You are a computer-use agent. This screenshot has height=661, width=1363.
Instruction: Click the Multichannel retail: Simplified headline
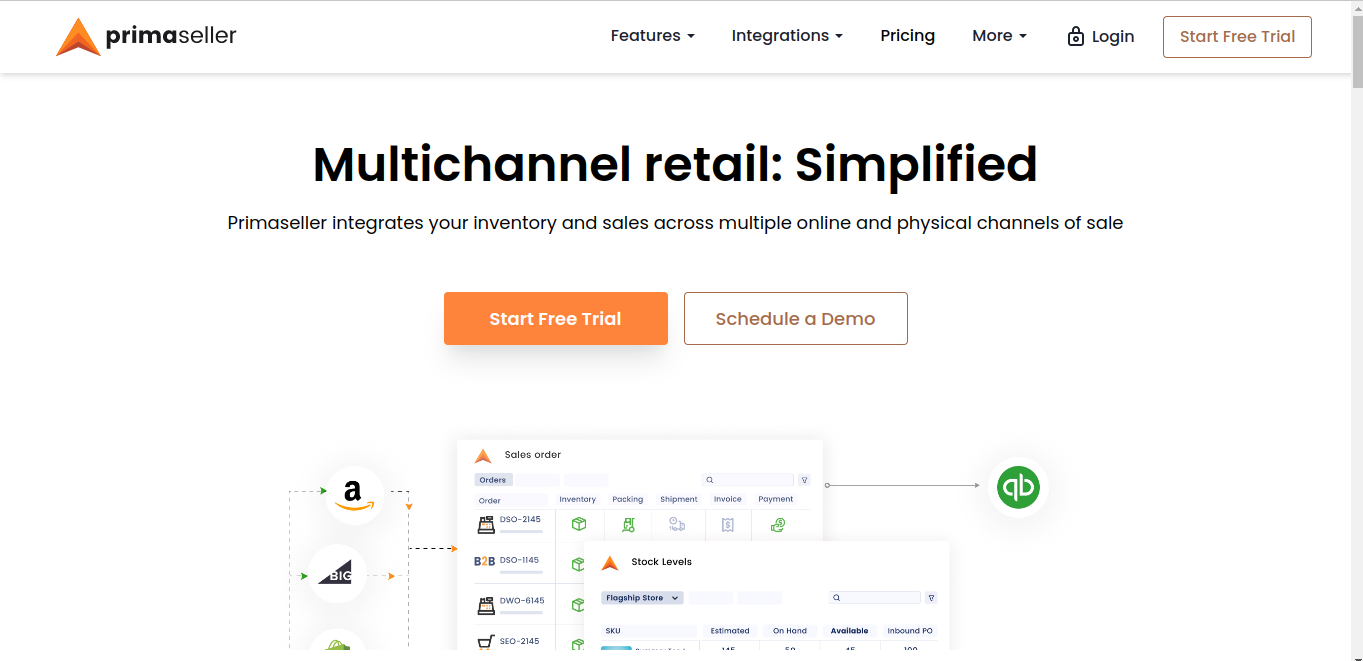coord(675,164)
